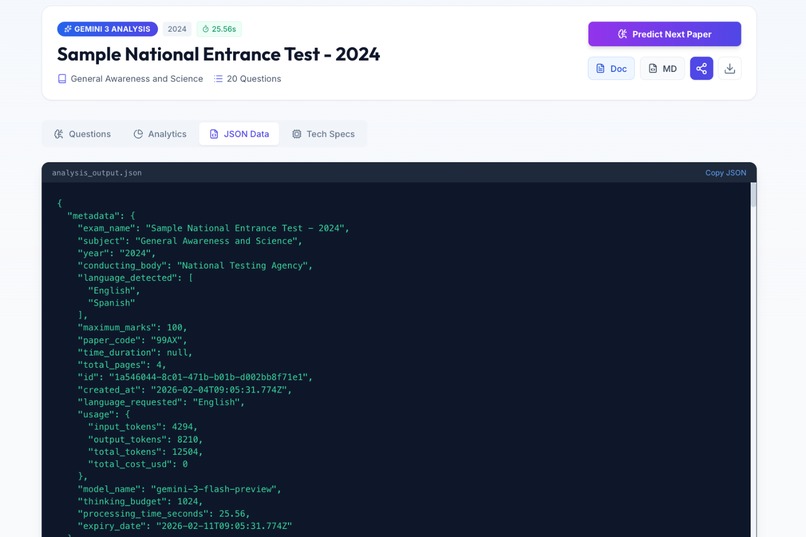This screenshot has width=806, height=537.
Task: Click the "year": "2024" JSON line
Action: [116, 253]
